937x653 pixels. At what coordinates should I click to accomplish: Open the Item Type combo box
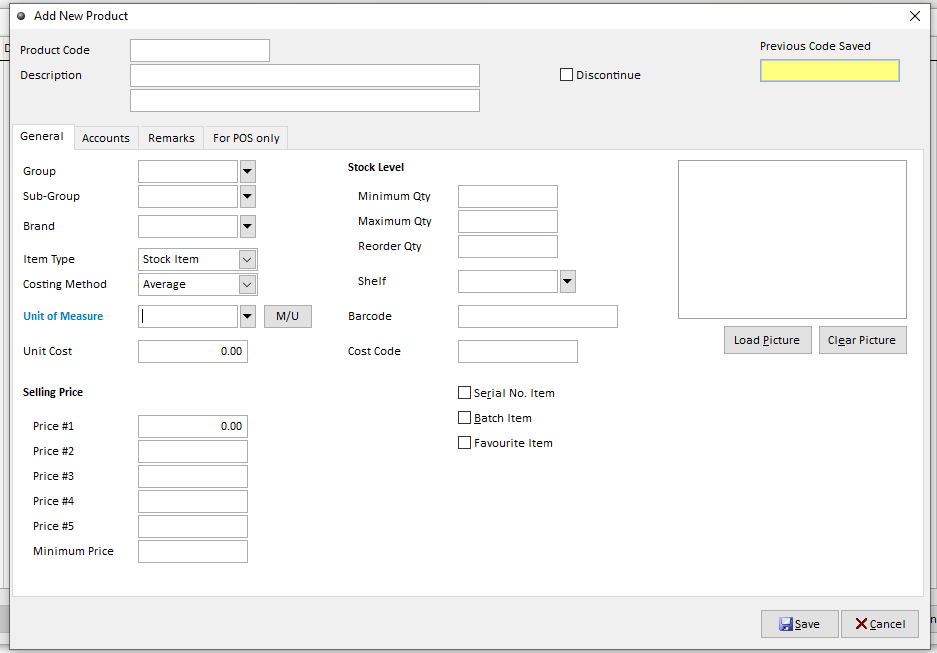198,259
